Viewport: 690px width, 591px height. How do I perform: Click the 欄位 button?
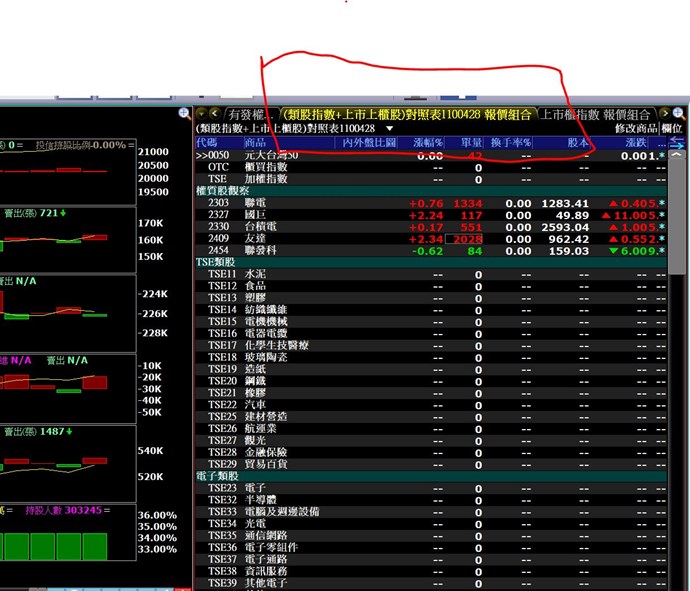pos(674,129)
